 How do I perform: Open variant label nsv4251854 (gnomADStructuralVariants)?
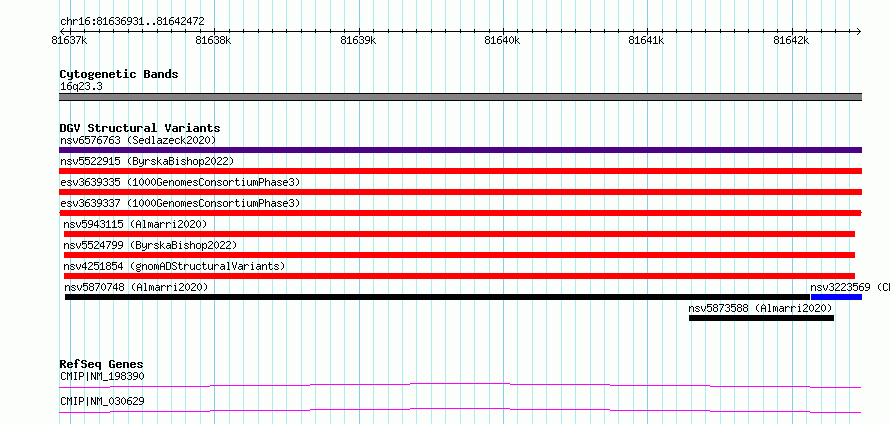(174, 266)
